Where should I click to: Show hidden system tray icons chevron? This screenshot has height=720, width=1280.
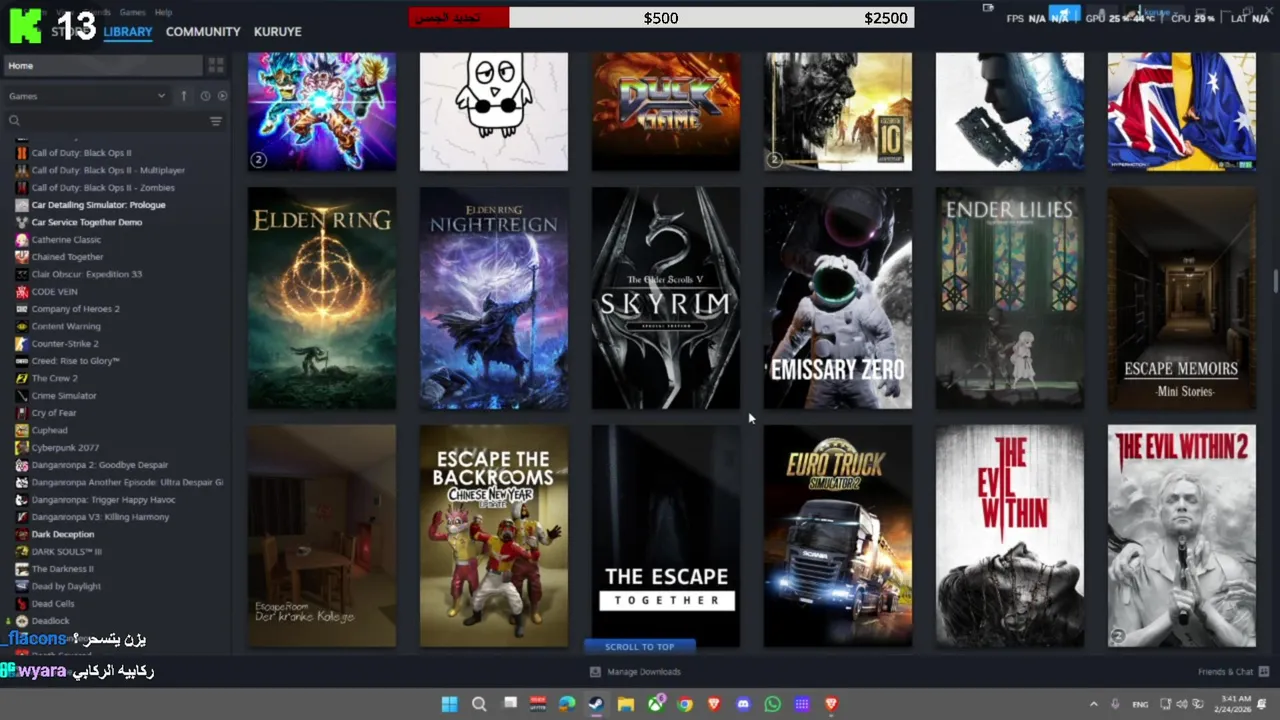pyautogui.click(x=1093, y=704)
